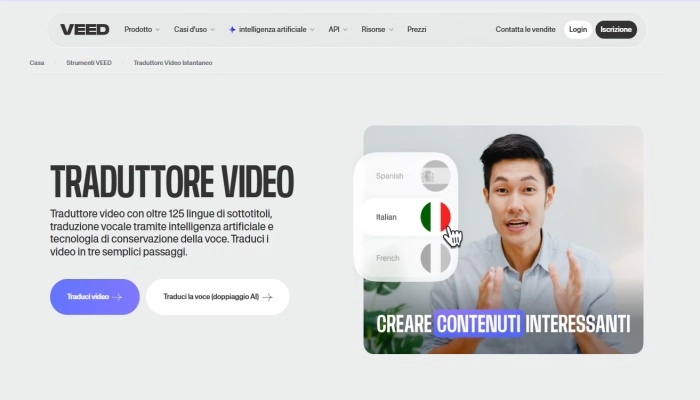Click the Spanish flag icon
Viewport: 700px width, 400px height.
point(436,176)
